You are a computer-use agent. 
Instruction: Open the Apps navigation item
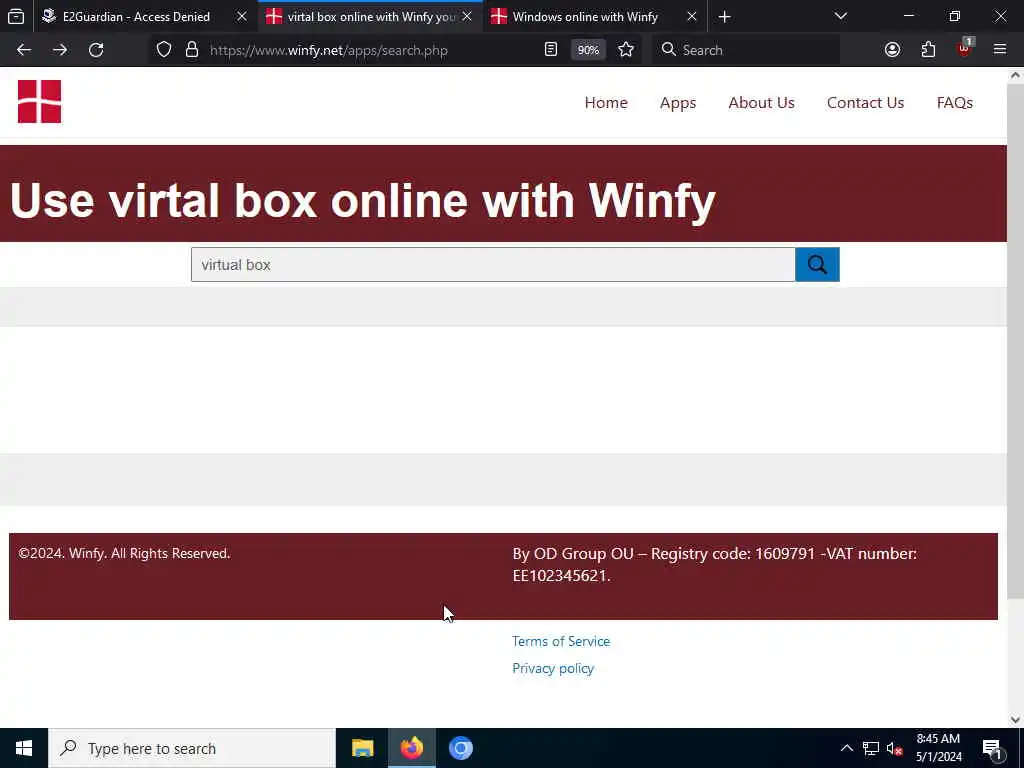pyautogui.click(x=678, y=103)
